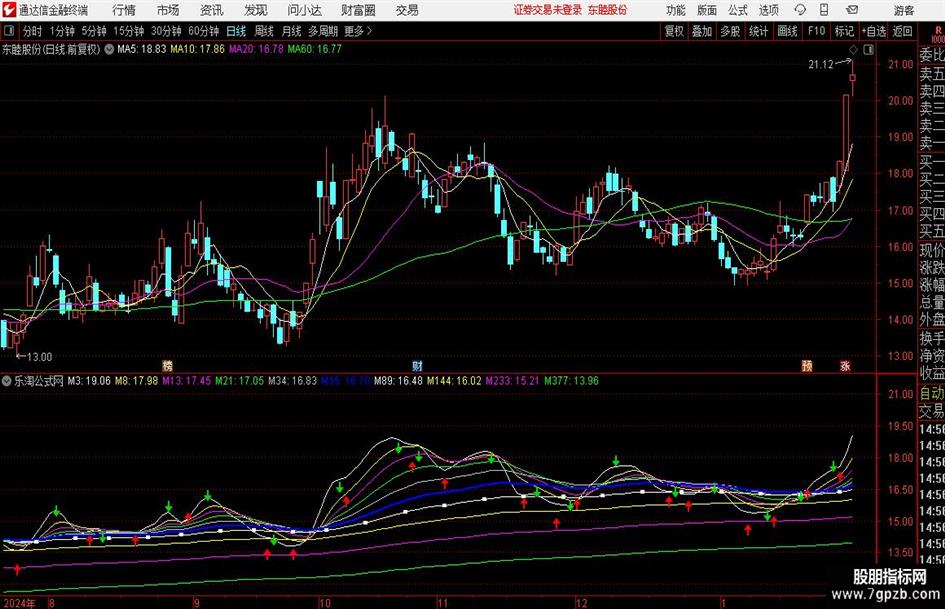Click the 标记 mark button
Viewport: 945px width, 609px height.
click(844, 31)
